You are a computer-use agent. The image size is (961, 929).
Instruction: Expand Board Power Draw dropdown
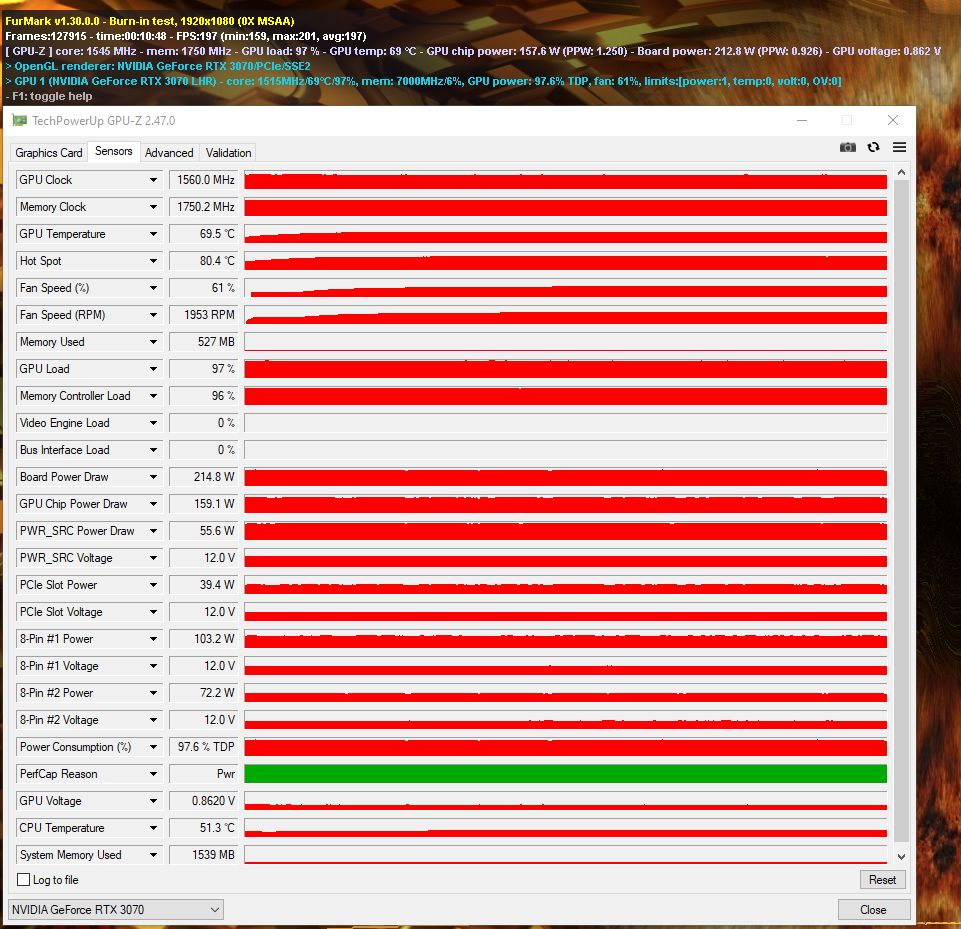pyautogui.click(x=153, y=477)
